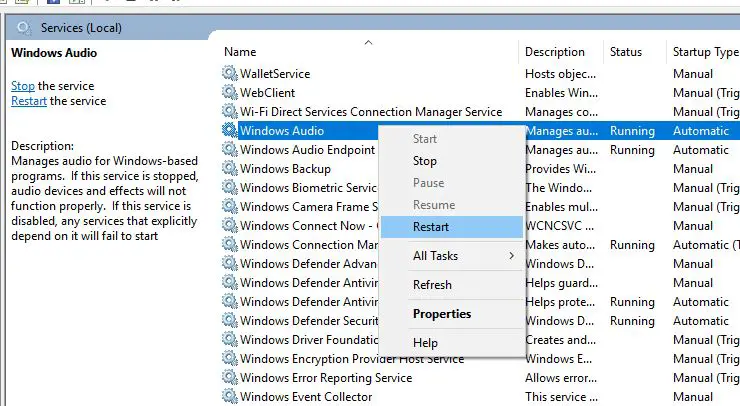This screenshot has height=406, width=740.
Task: Select the Windows Backup gear icon
Action: coord(229,168)
